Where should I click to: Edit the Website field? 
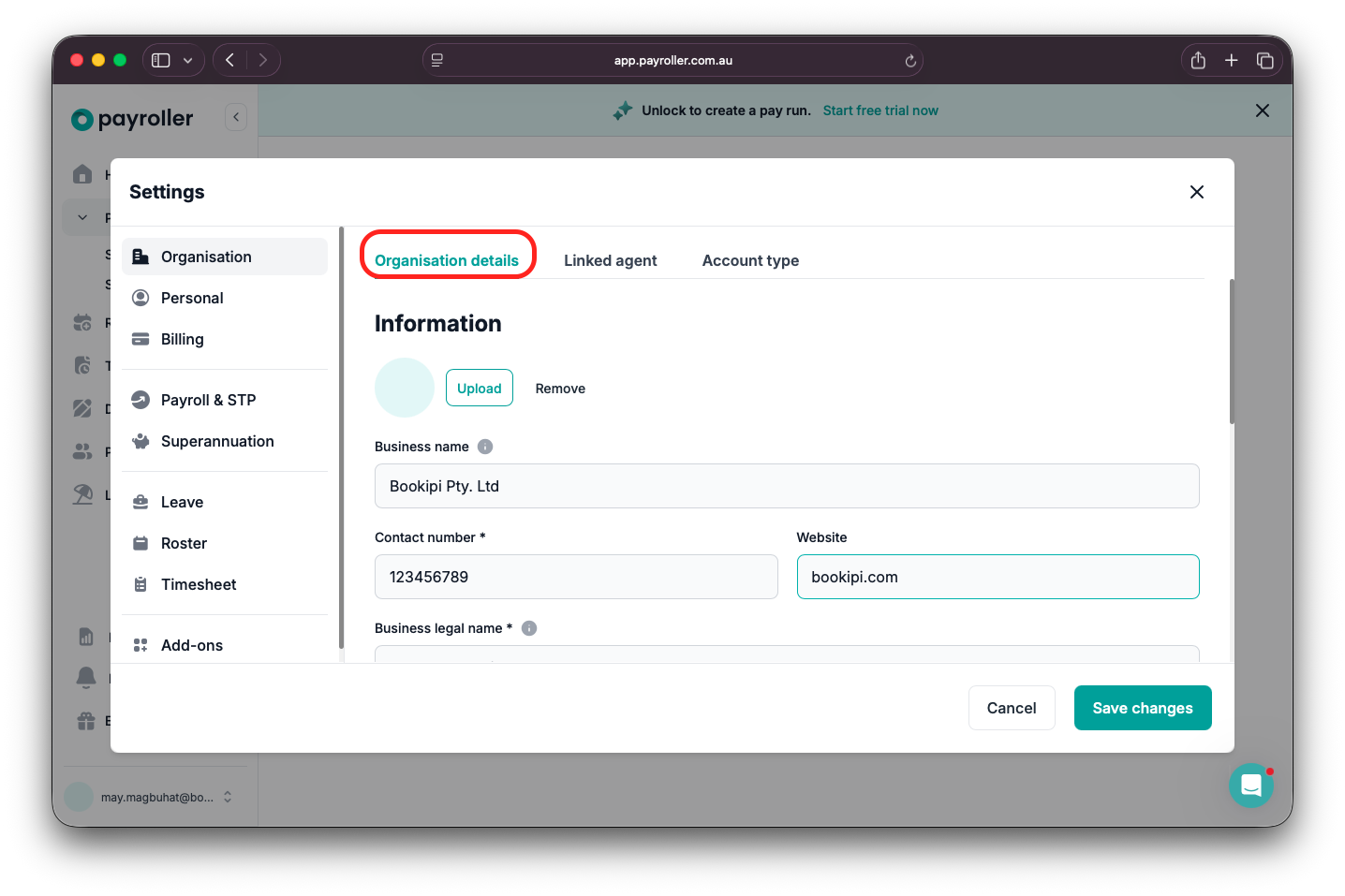998,577
